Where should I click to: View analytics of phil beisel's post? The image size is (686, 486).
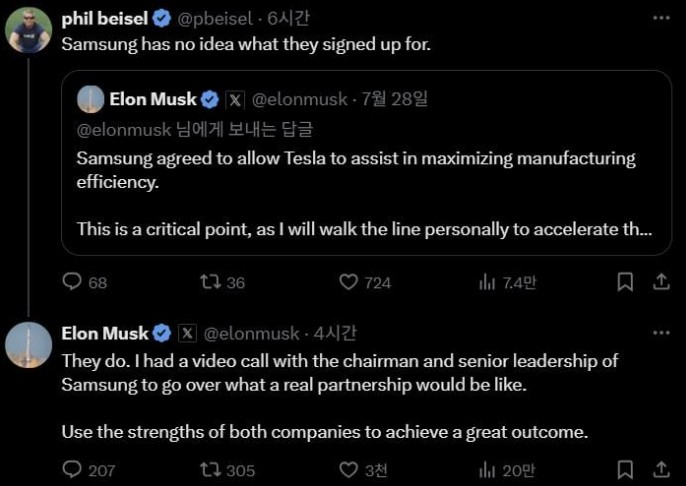pyautogui.click(x=488, y=283)
